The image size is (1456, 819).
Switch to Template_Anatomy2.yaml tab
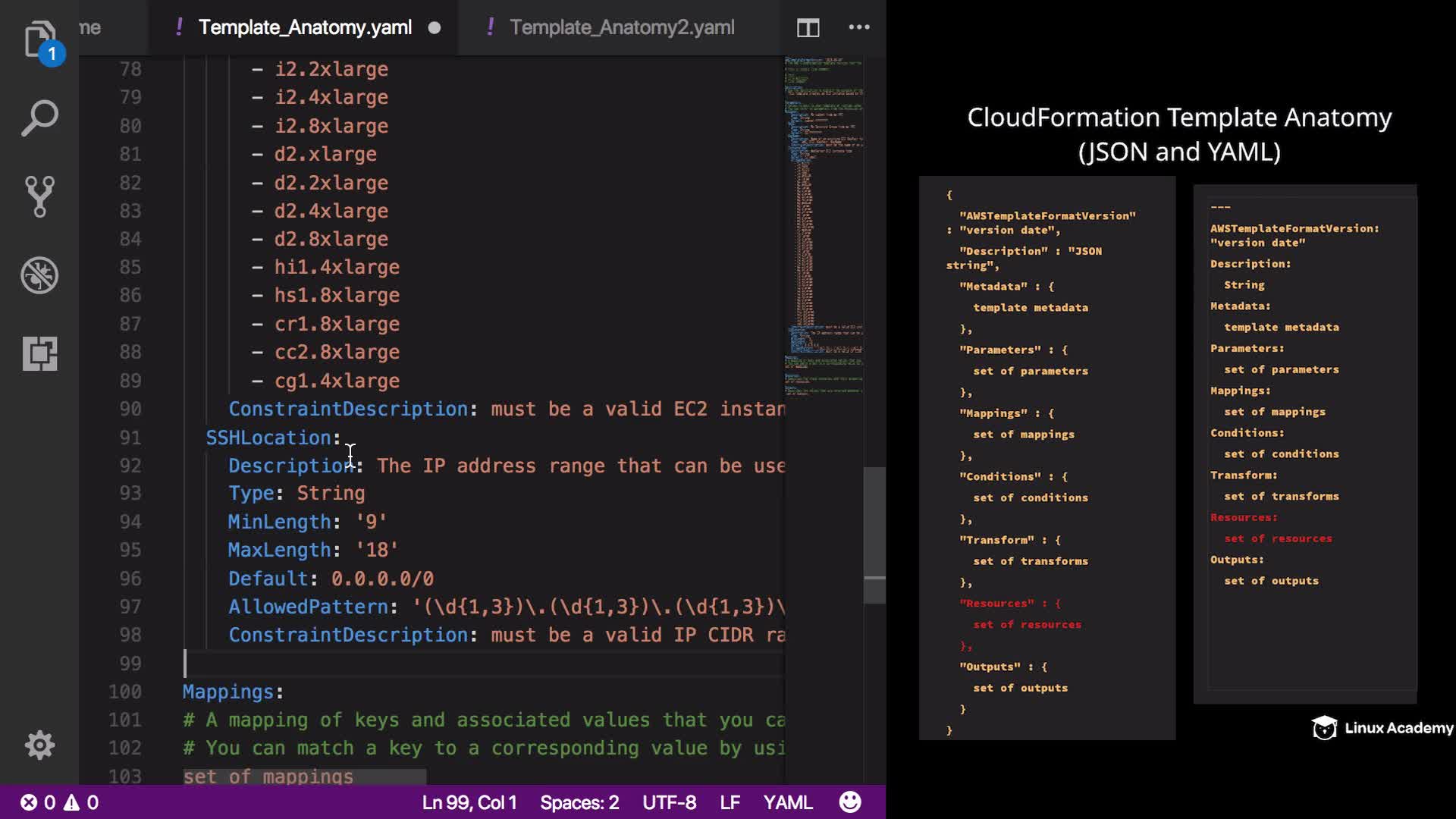tap(621, 27)
